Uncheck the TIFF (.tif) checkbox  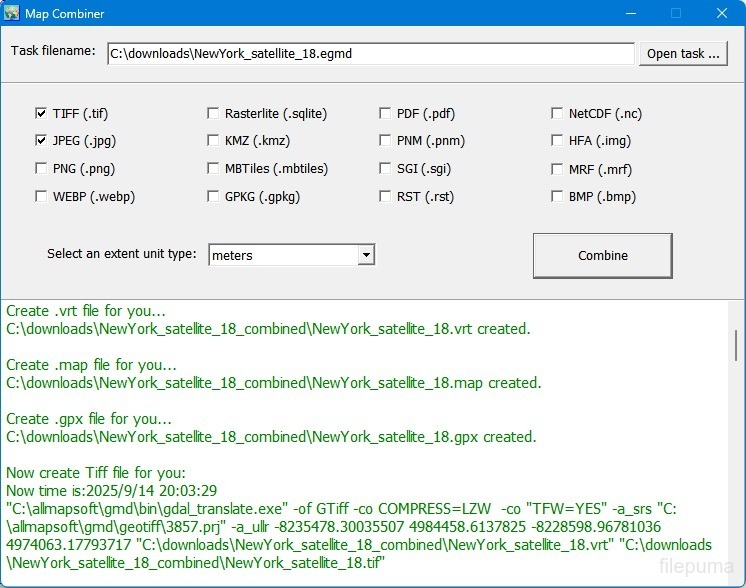point(41,114)
